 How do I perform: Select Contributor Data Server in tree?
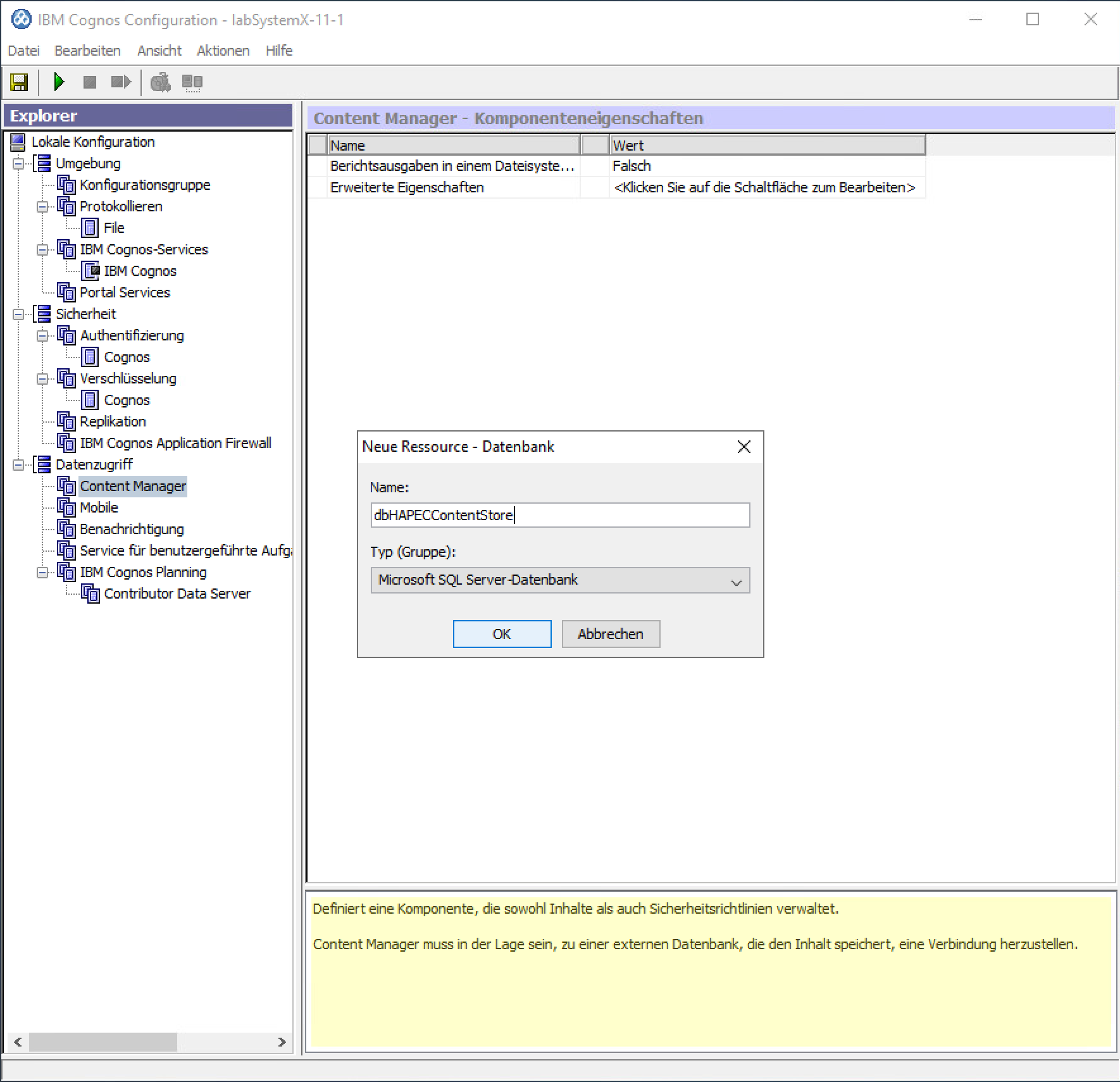point(177,594)
